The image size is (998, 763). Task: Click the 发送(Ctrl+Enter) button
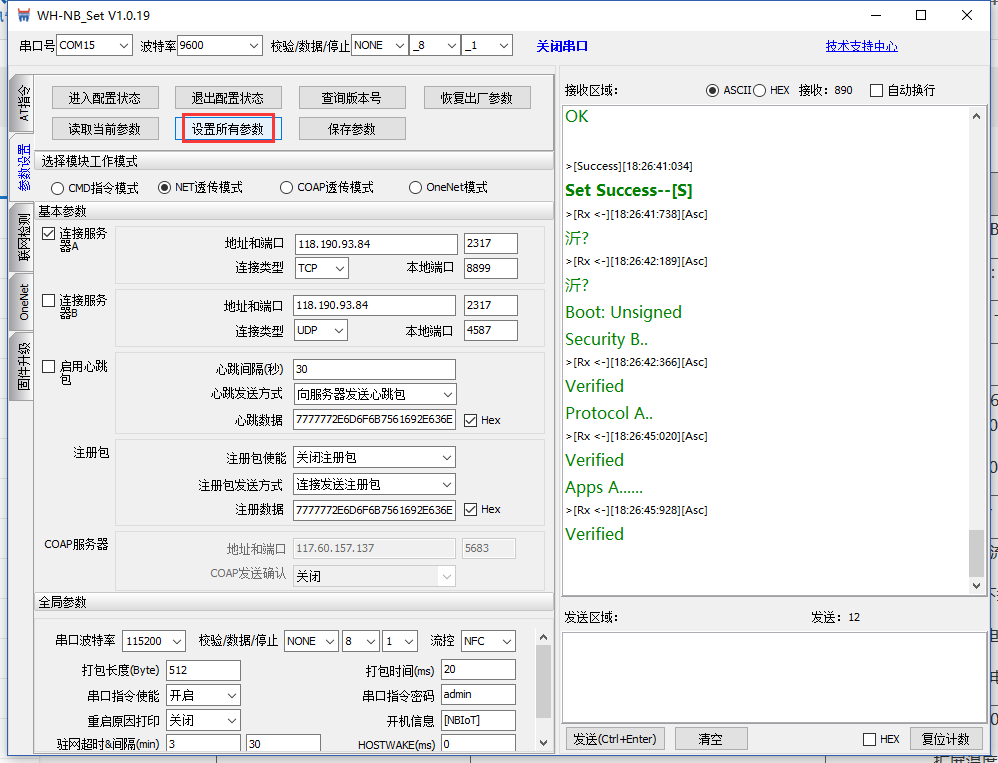pyautogui.click(x=615, y=739)
